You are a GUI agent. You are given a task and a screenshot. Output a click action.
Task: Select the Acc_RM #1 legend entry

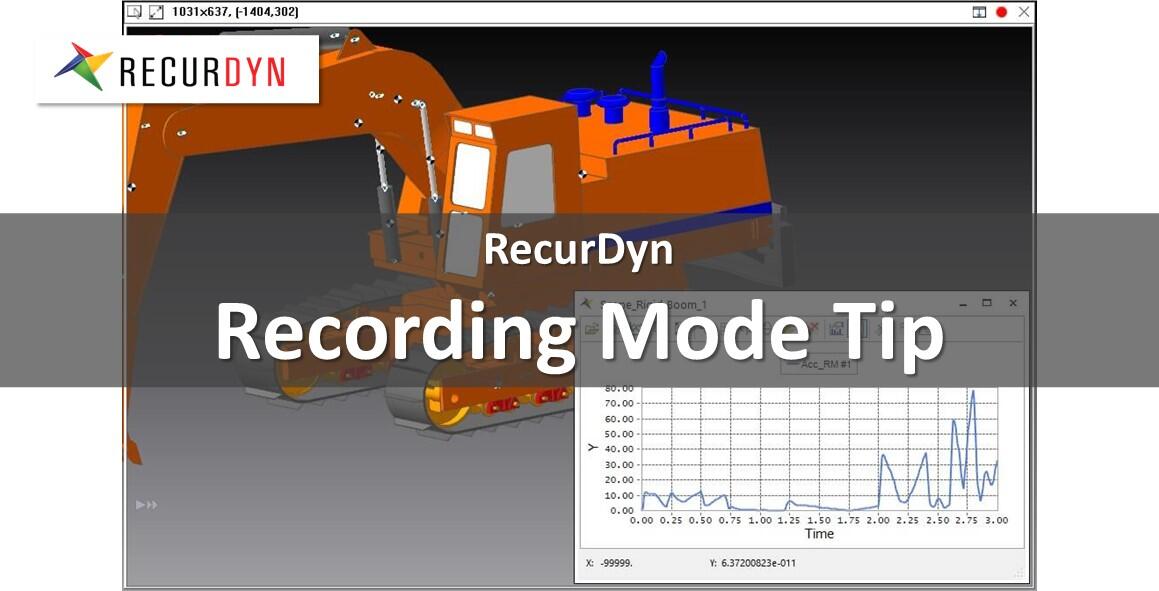[819, 365]
